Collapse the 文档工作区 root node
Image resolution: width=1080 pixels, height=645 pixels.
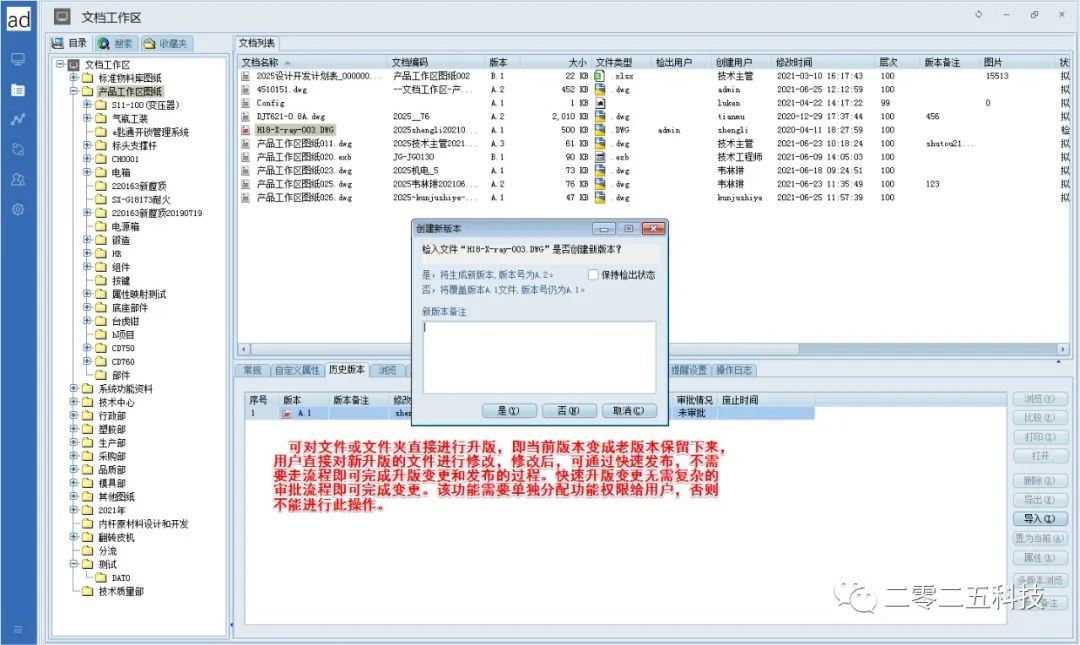61,64
